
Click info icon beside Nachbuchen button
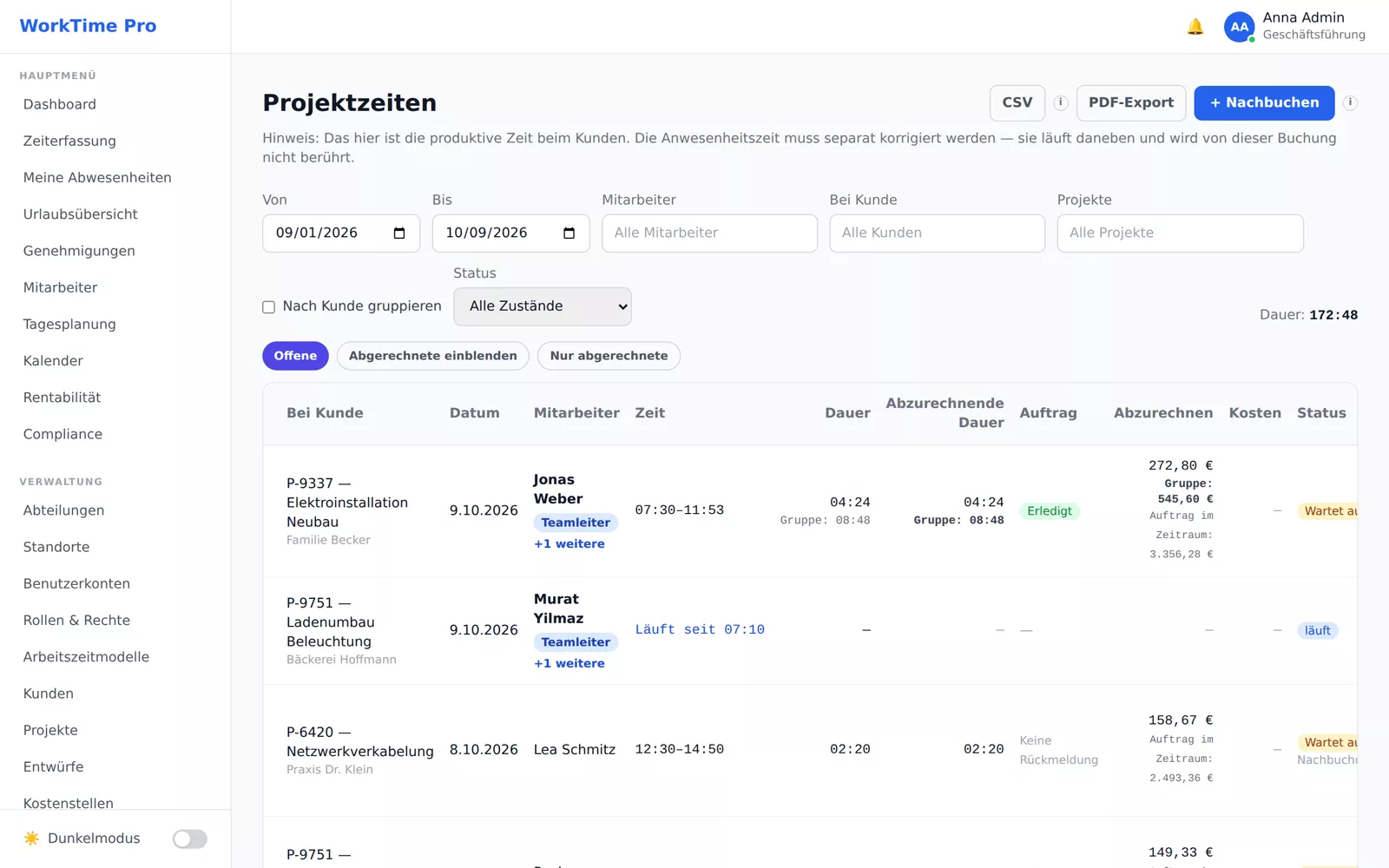click(1350, 102)
